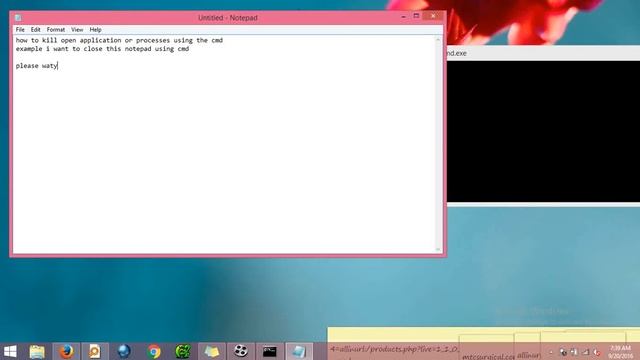Close the Untitled - Notepad window
The image size is (640, 360).
(x=433, y=16)
